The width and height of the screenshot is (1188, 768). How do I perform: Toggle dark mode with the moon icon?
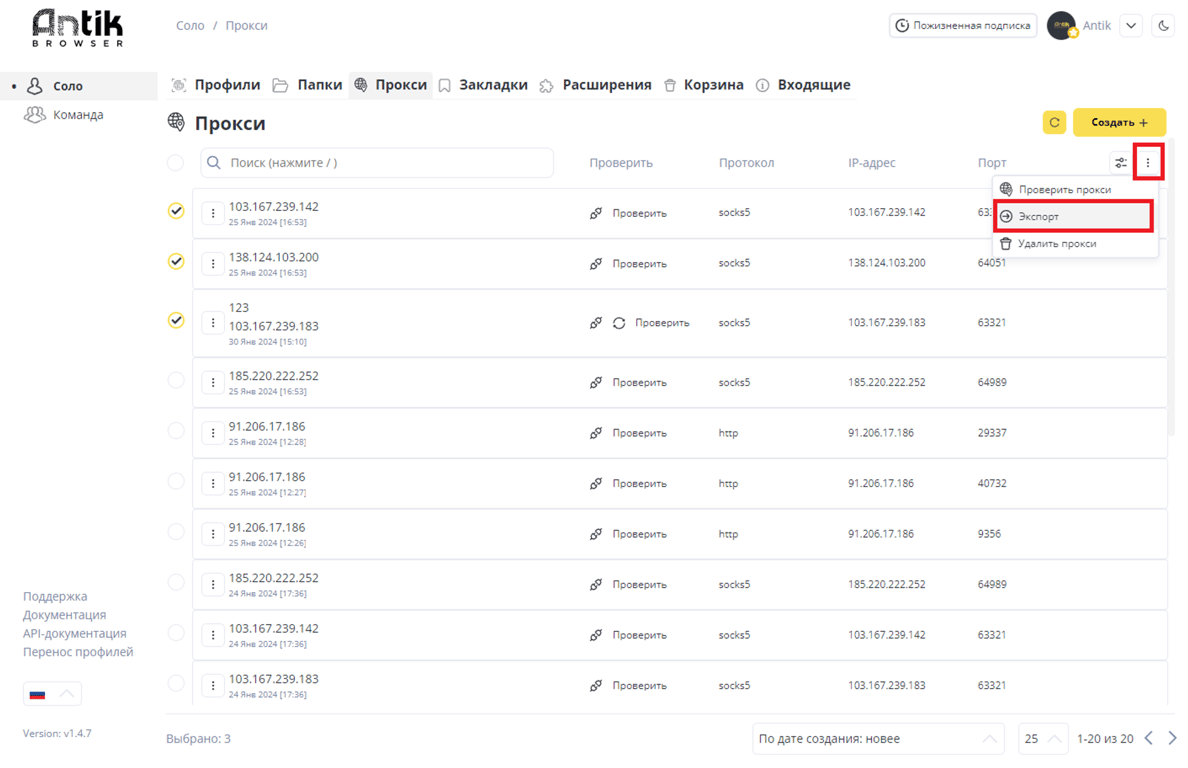point(1164,26)
